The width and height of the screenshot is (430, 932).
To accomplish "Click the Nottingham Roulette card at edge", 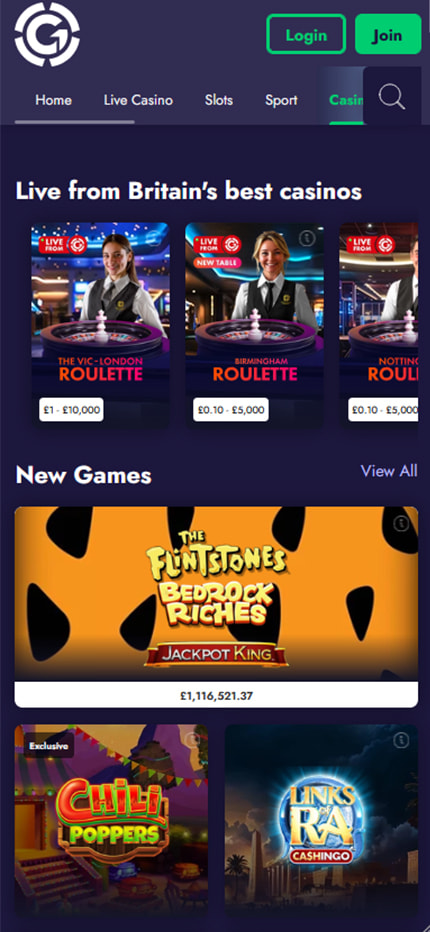I will [378, 325].
